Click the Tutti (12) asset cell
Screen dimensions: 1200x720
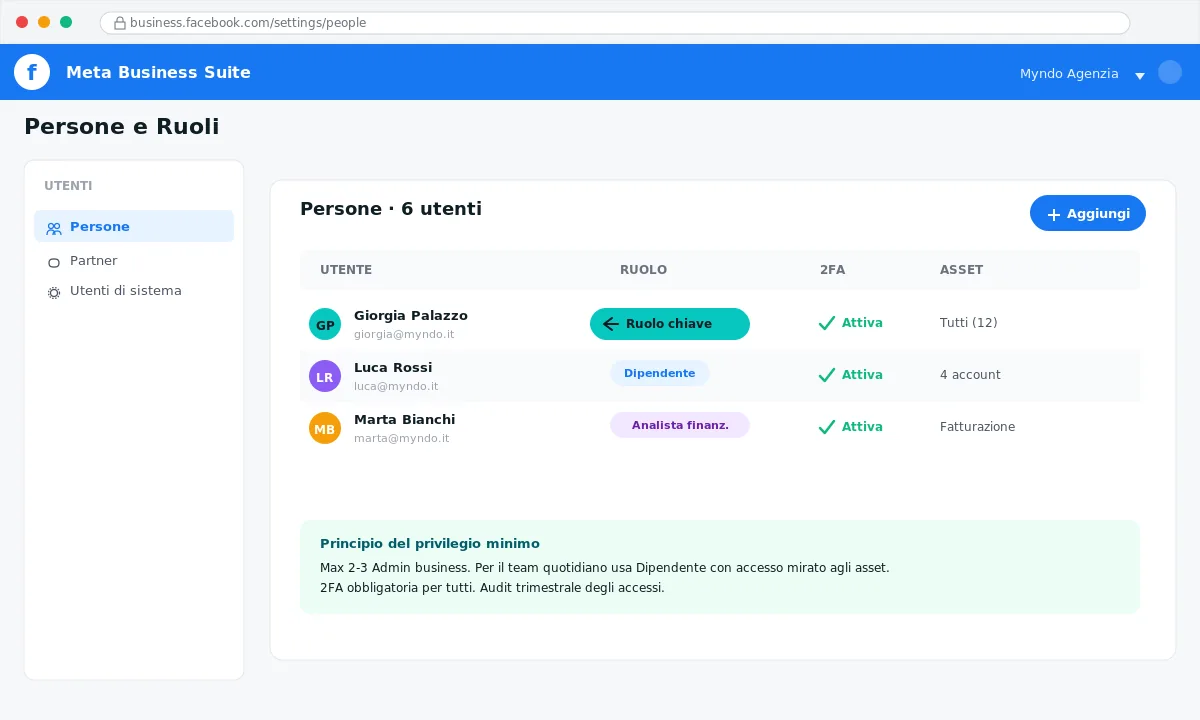click(968, 323)
